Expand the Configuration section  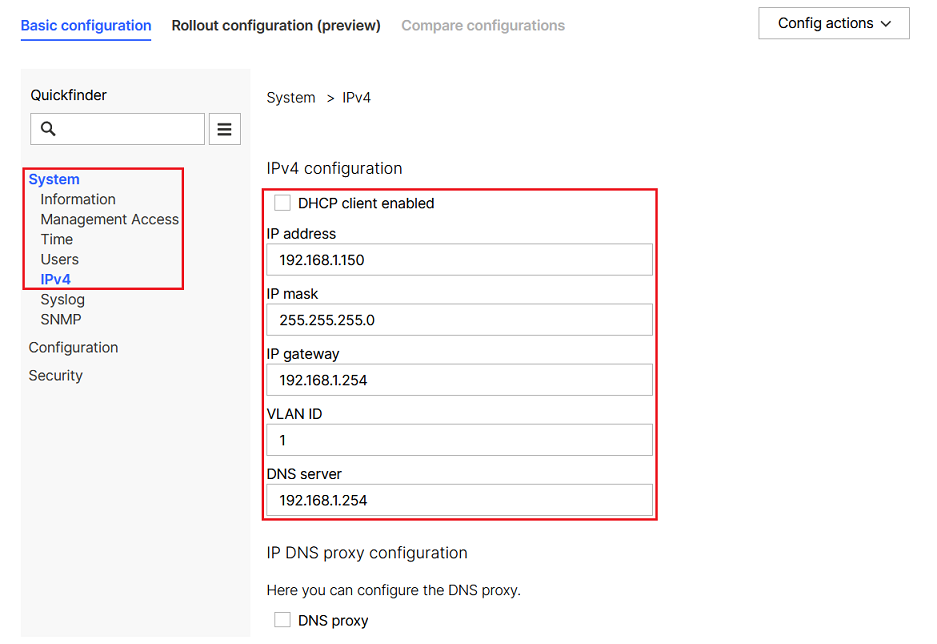pyautogui.click(x=73, y=347)
